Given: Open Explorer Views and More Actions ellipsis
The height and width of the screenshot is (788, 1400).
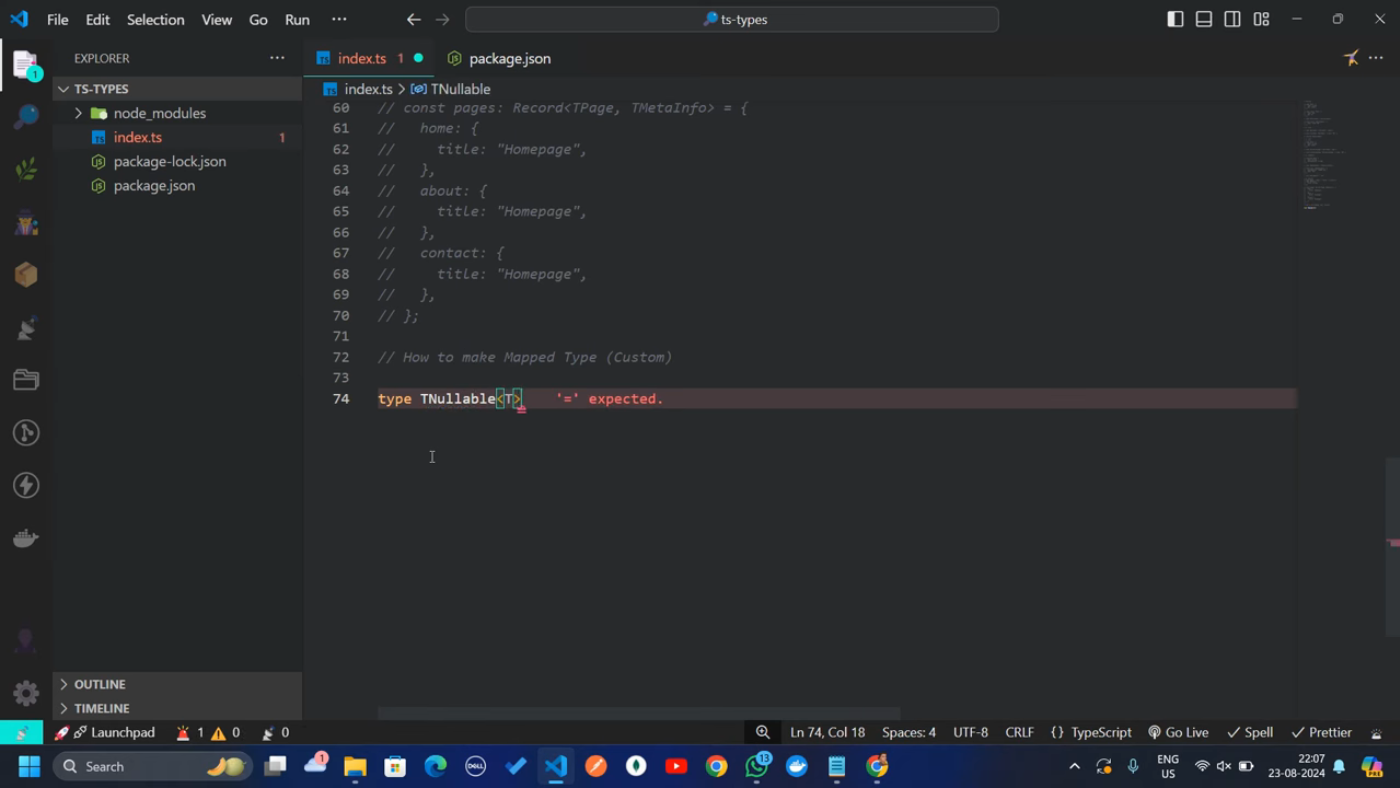Looking at the screenshot, I should pos(277,58).
